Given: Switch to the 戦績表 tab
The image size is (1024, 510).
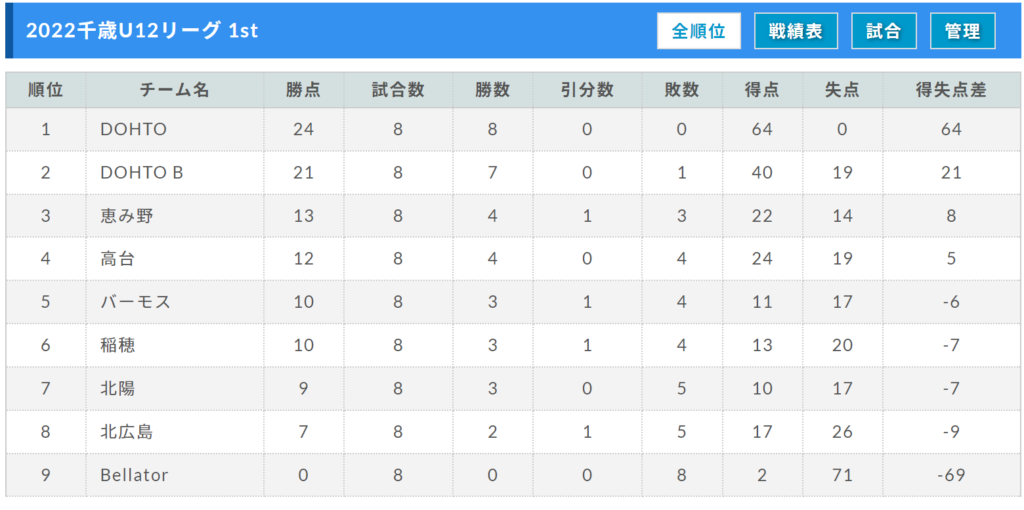Looking at the screenshot, I should coord(796,31).
